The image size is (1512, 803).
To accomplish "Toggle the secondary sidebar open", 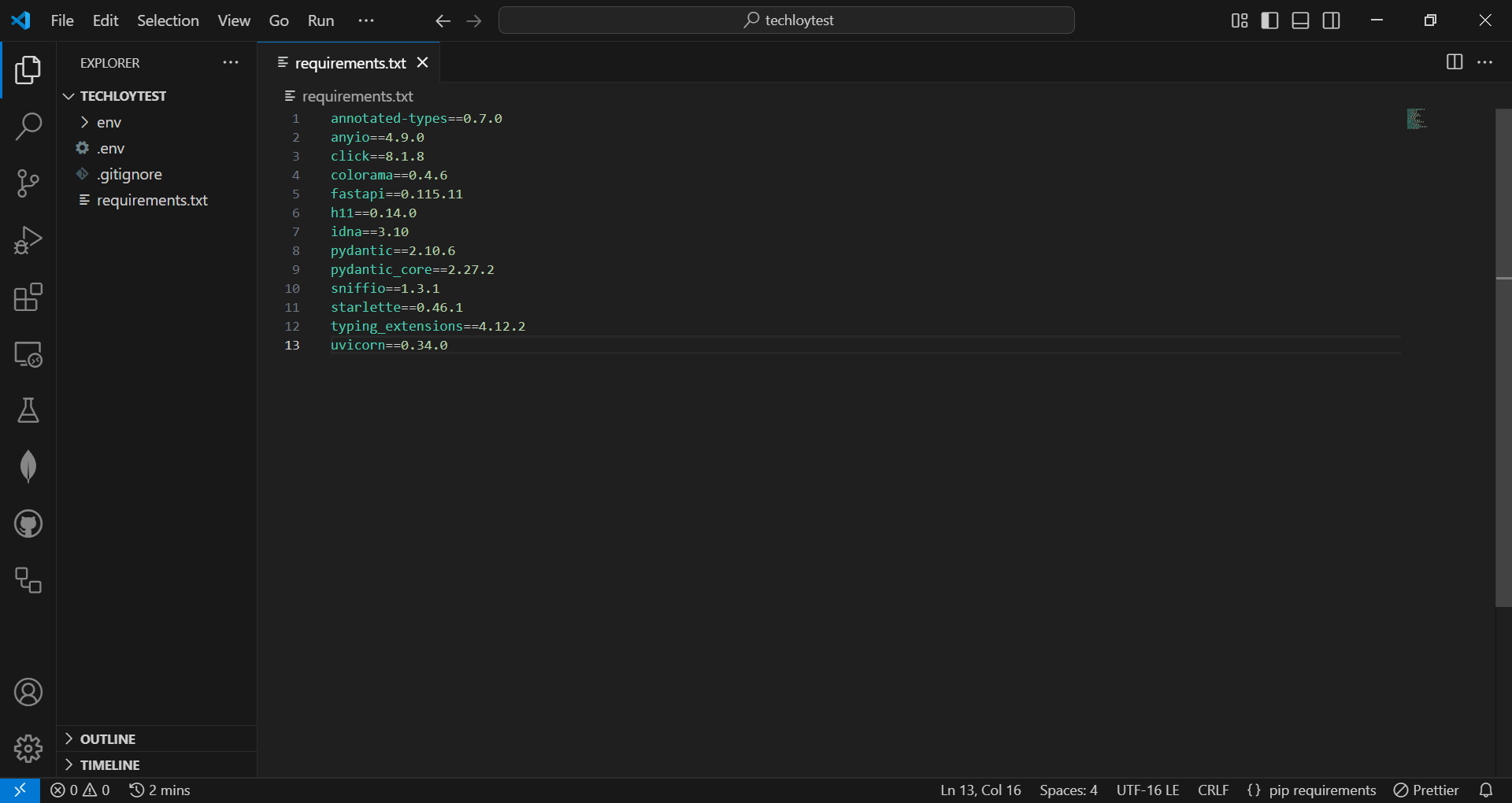I will click(1332, 20).
